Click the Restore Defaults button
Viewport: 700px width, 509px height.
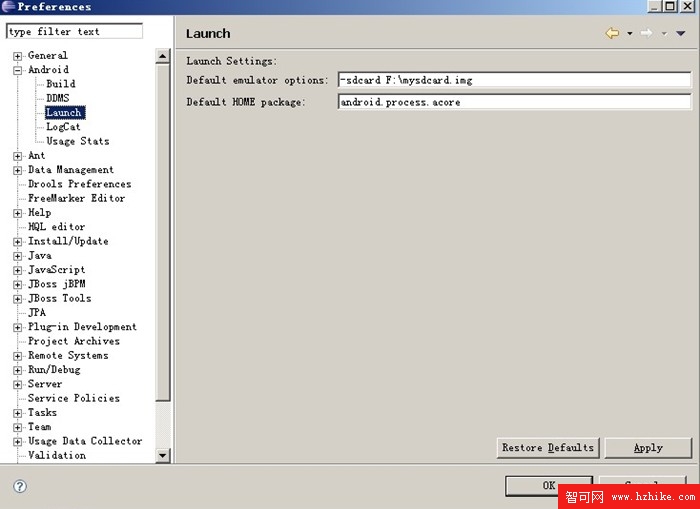coord(548,448)
